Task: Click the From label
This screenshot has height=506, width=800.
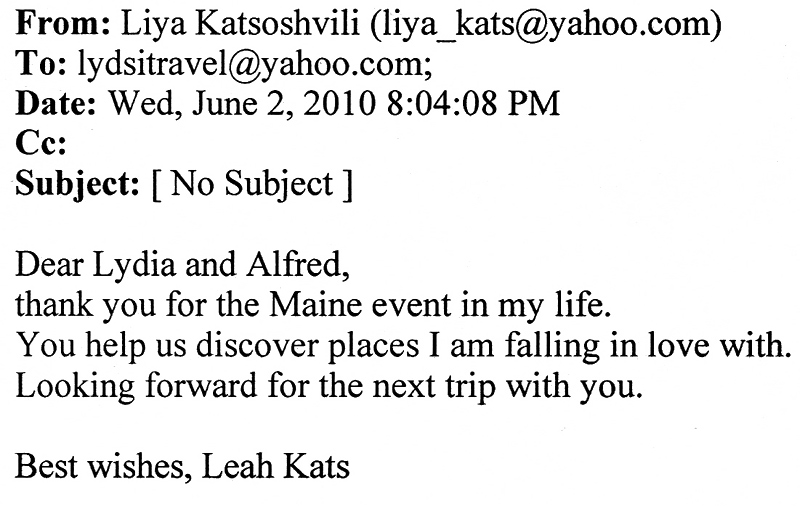Action: click(63, 23)
